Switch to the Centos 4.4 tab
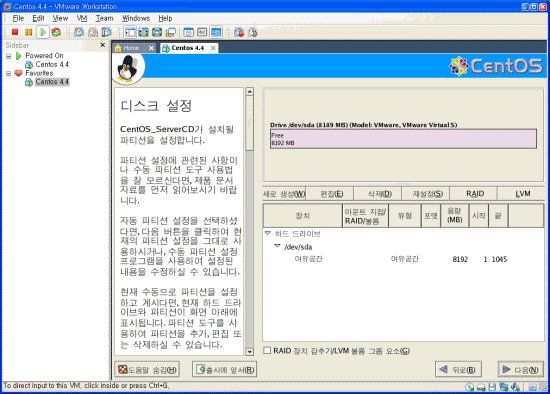The width and height of the screenshot is (550, 394). point(189,48)
